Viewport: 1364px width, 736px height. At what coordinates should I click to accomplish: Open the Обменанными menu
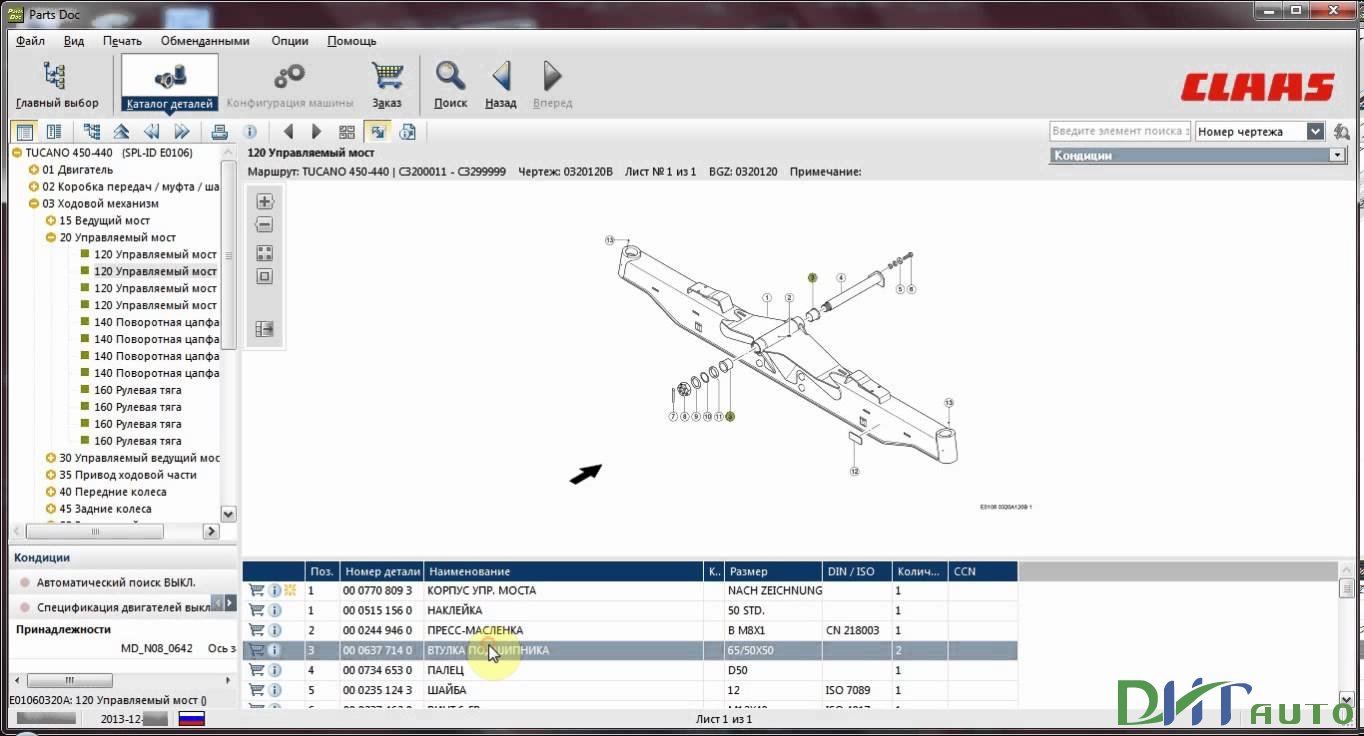[x=205, y=41]
